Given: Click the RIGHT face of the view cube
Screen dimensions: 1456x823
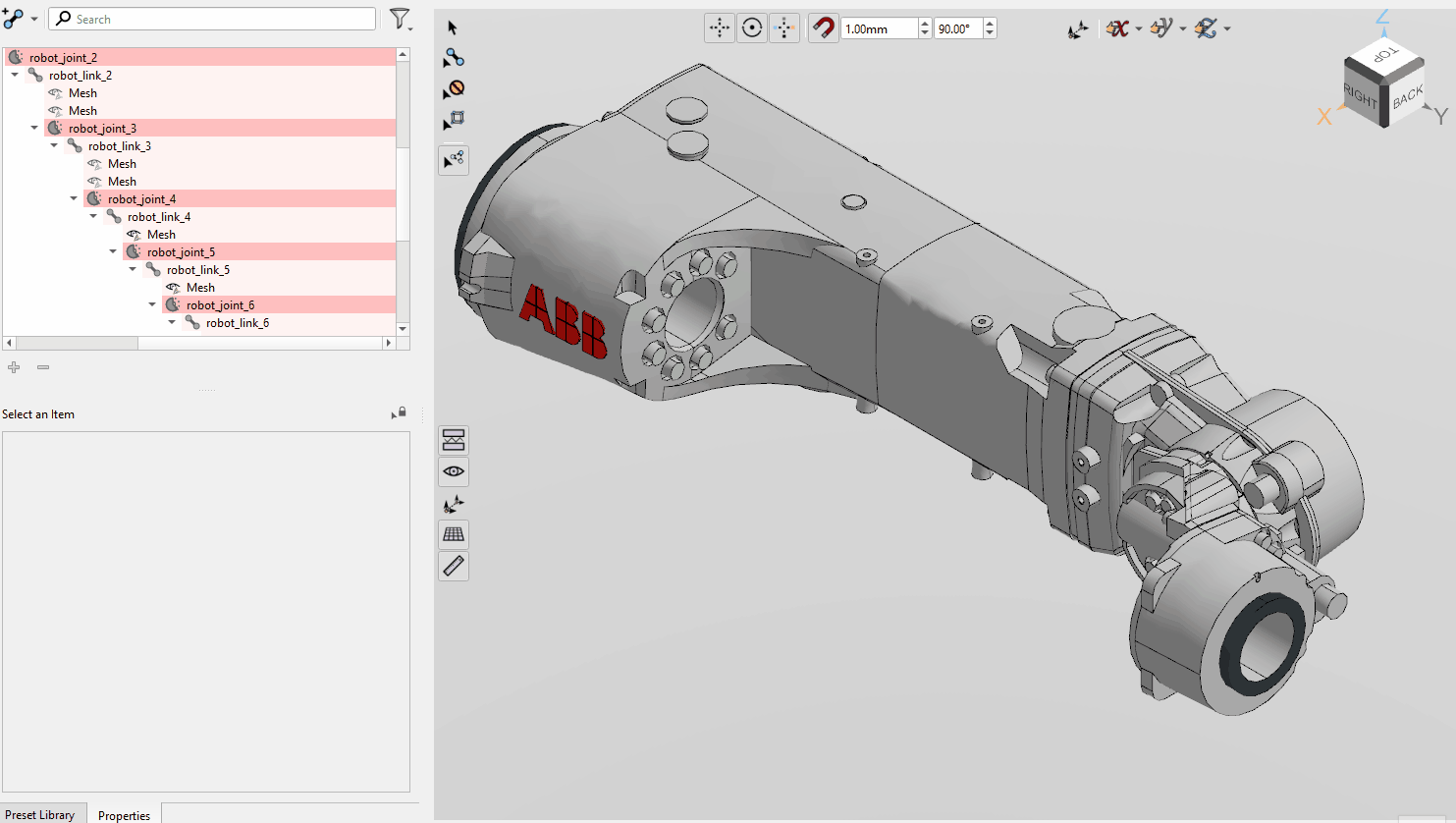Looking at the screenshot, I should [1361, 96].
